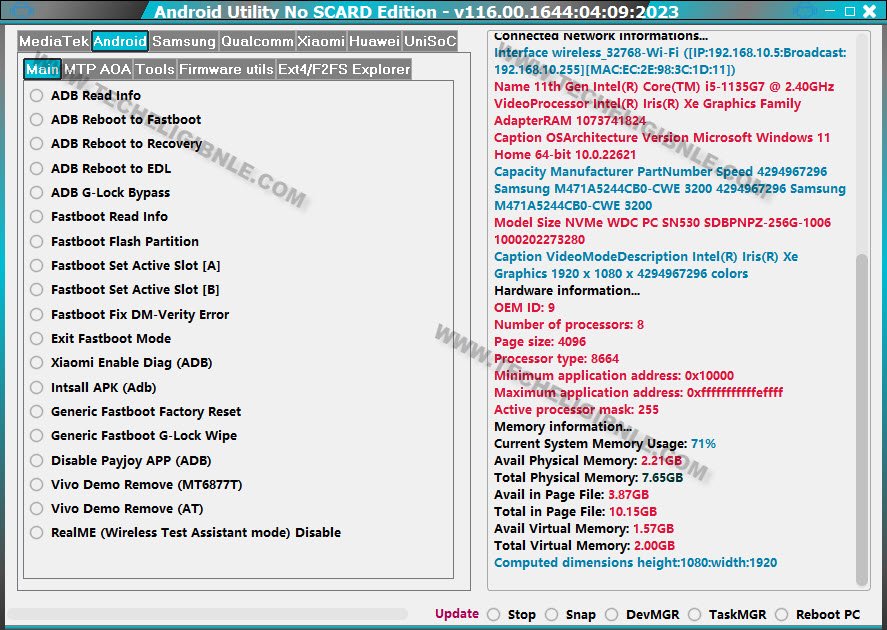The image size is (887, 630).
Task: Enable ADB G-Lock Bypass option
Action: coord(37,193)
